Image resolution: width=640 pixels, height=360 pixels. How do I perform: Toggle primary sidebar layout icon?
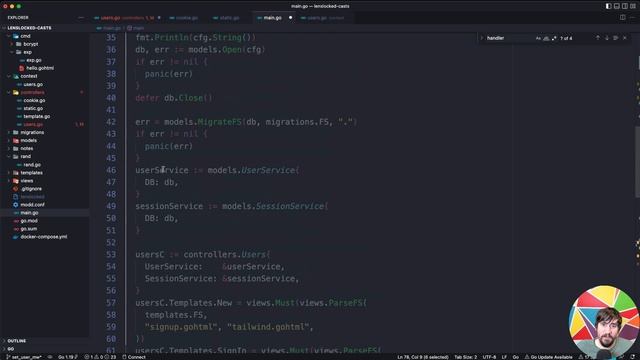click(x=609, y=6)
